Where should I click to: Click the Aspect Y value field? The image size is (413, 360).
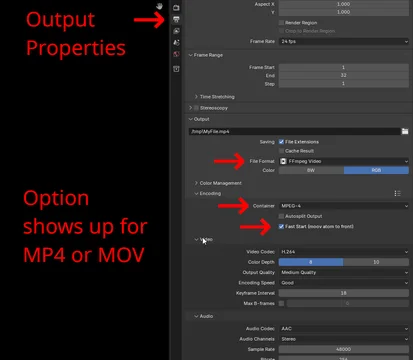click(x=344, y=12)
